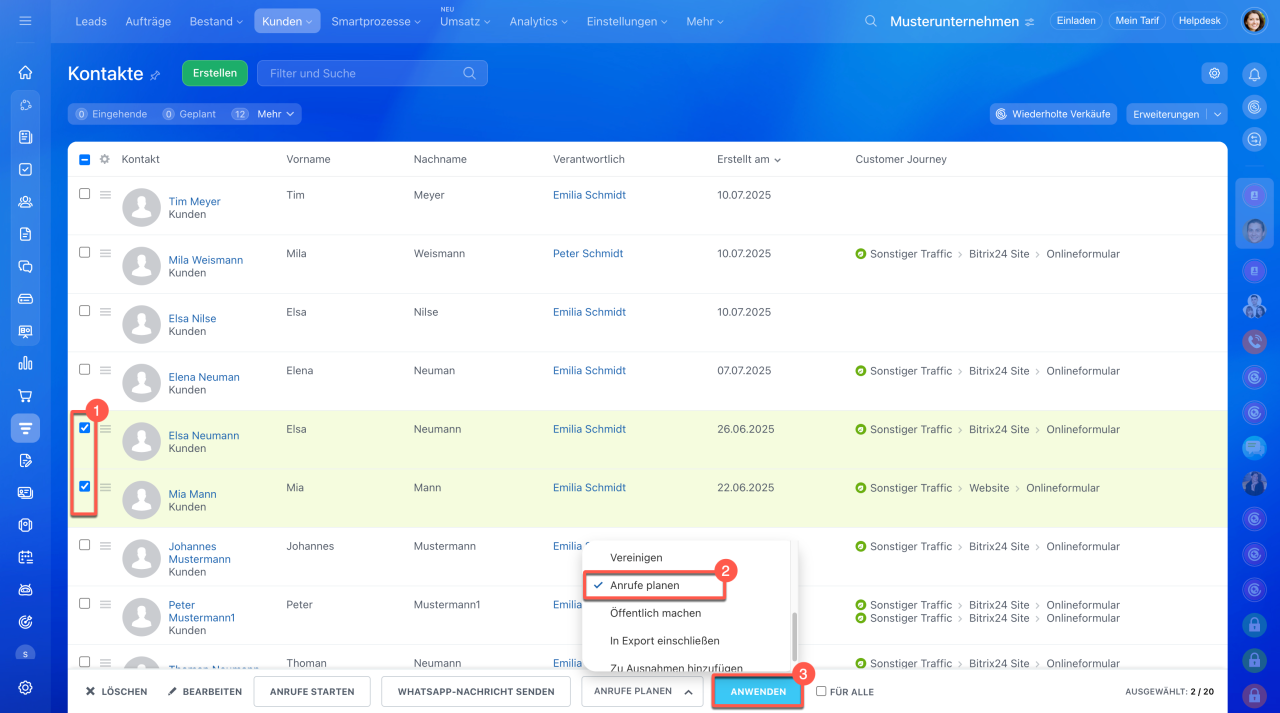This screenshot has height=713, width=1280.
Task: Check the Tim Meyer row checkbox
Action: 84,194
